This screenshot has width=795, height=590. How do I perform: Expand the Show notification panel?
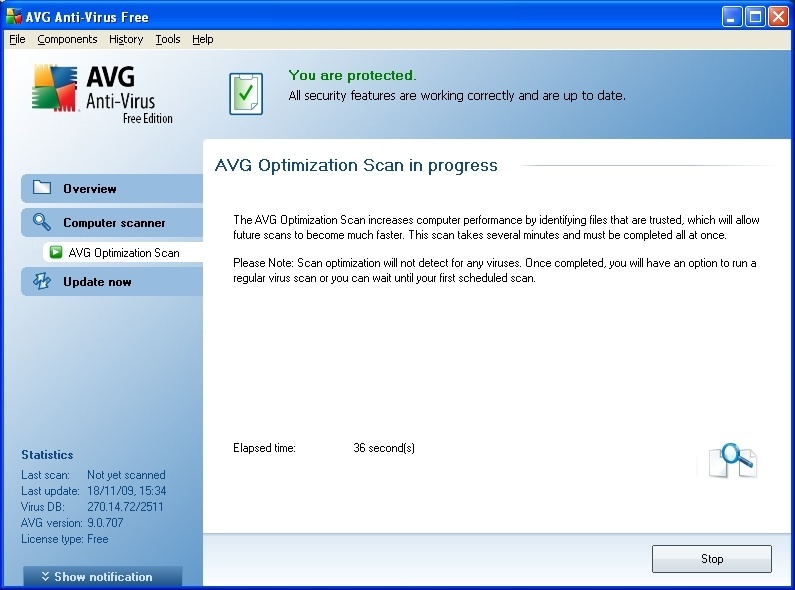[102, 577]
